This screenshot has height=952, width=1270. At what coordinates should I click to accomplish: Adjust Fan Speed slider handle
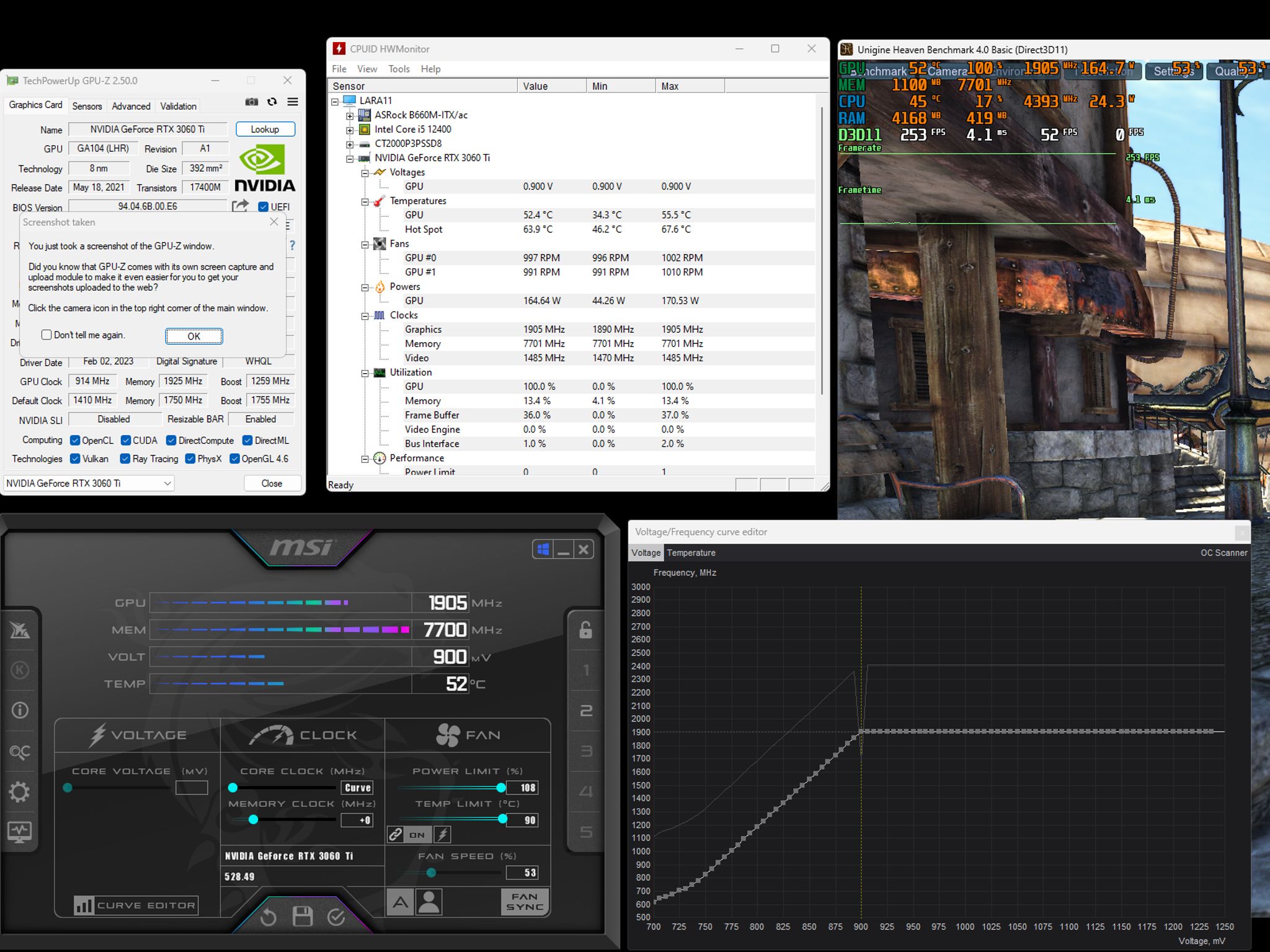(431, 873)
